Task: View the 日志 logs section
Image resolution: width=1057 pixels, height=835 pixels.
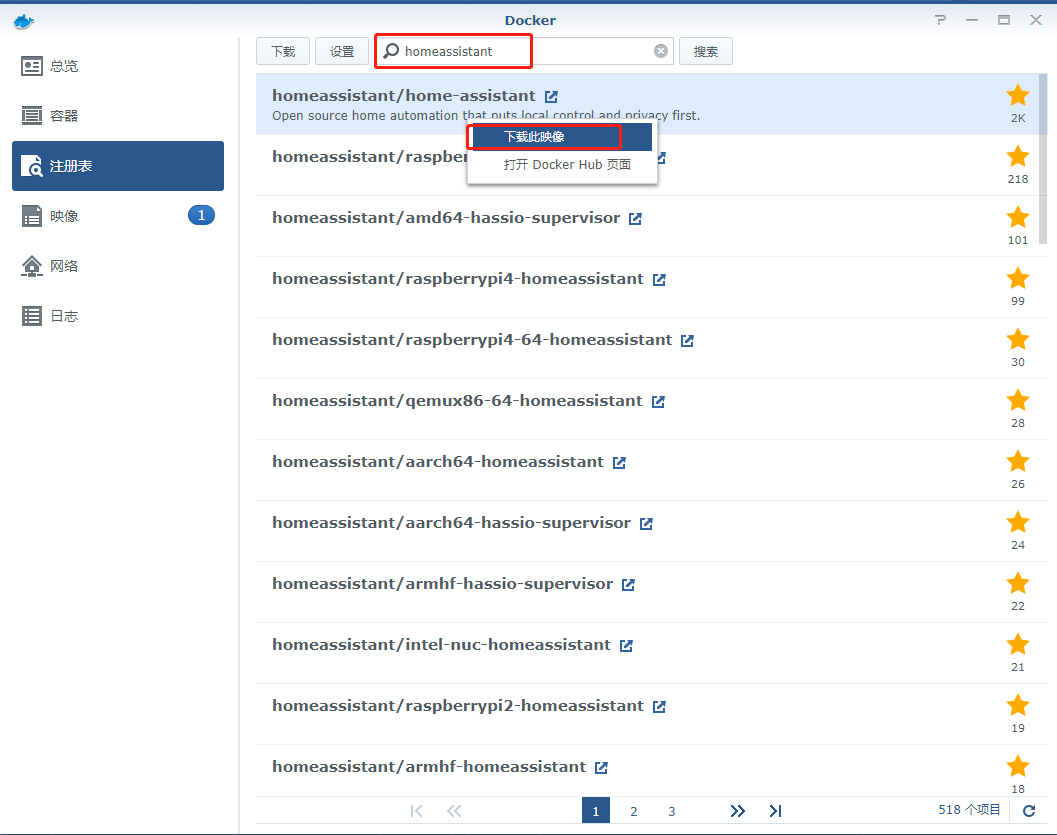Action: click(118, 315)
